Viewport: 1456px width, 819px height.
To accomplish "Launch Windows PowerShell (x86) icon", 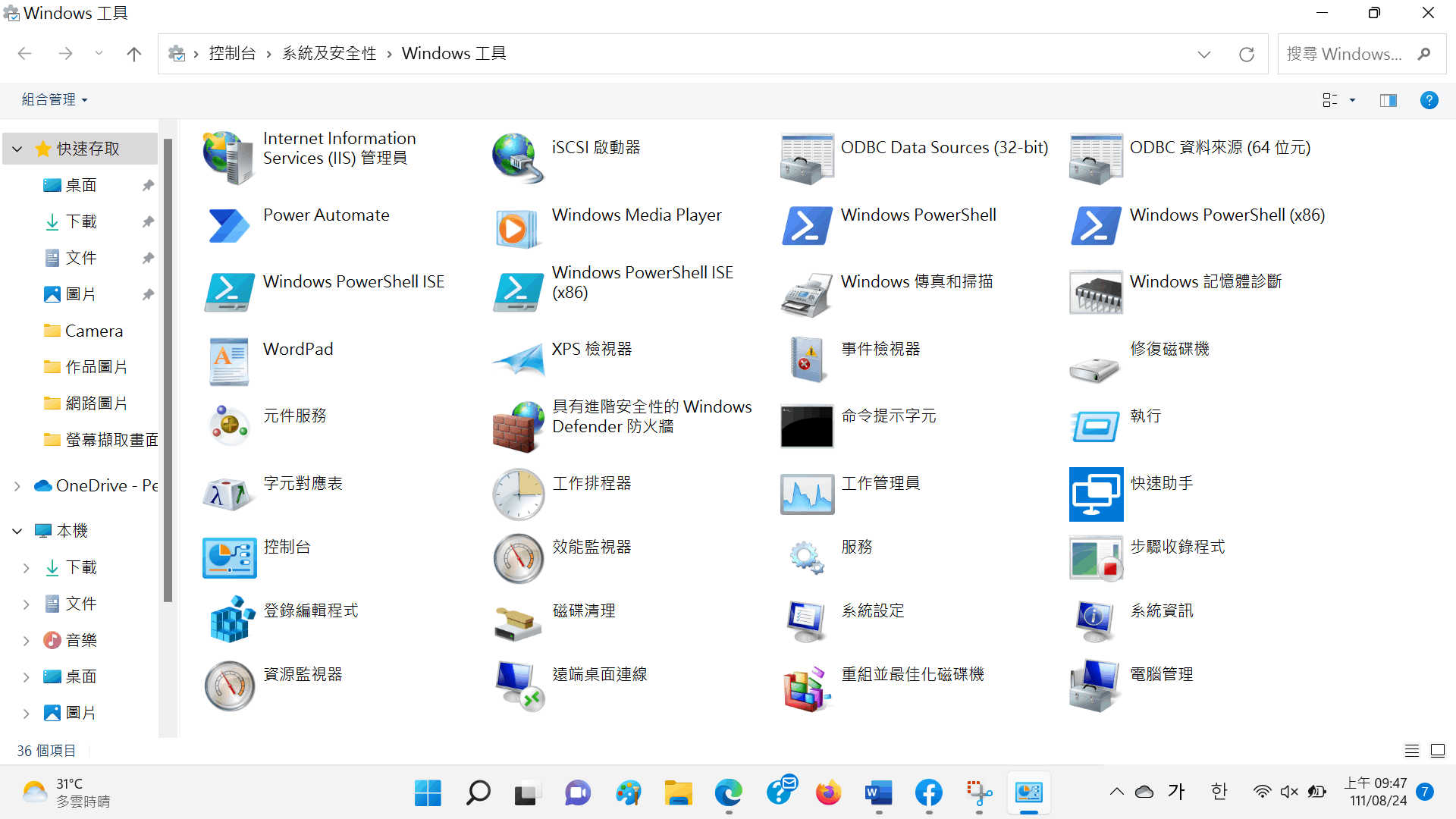I will pyautogui.click(x=1096, y=225).
